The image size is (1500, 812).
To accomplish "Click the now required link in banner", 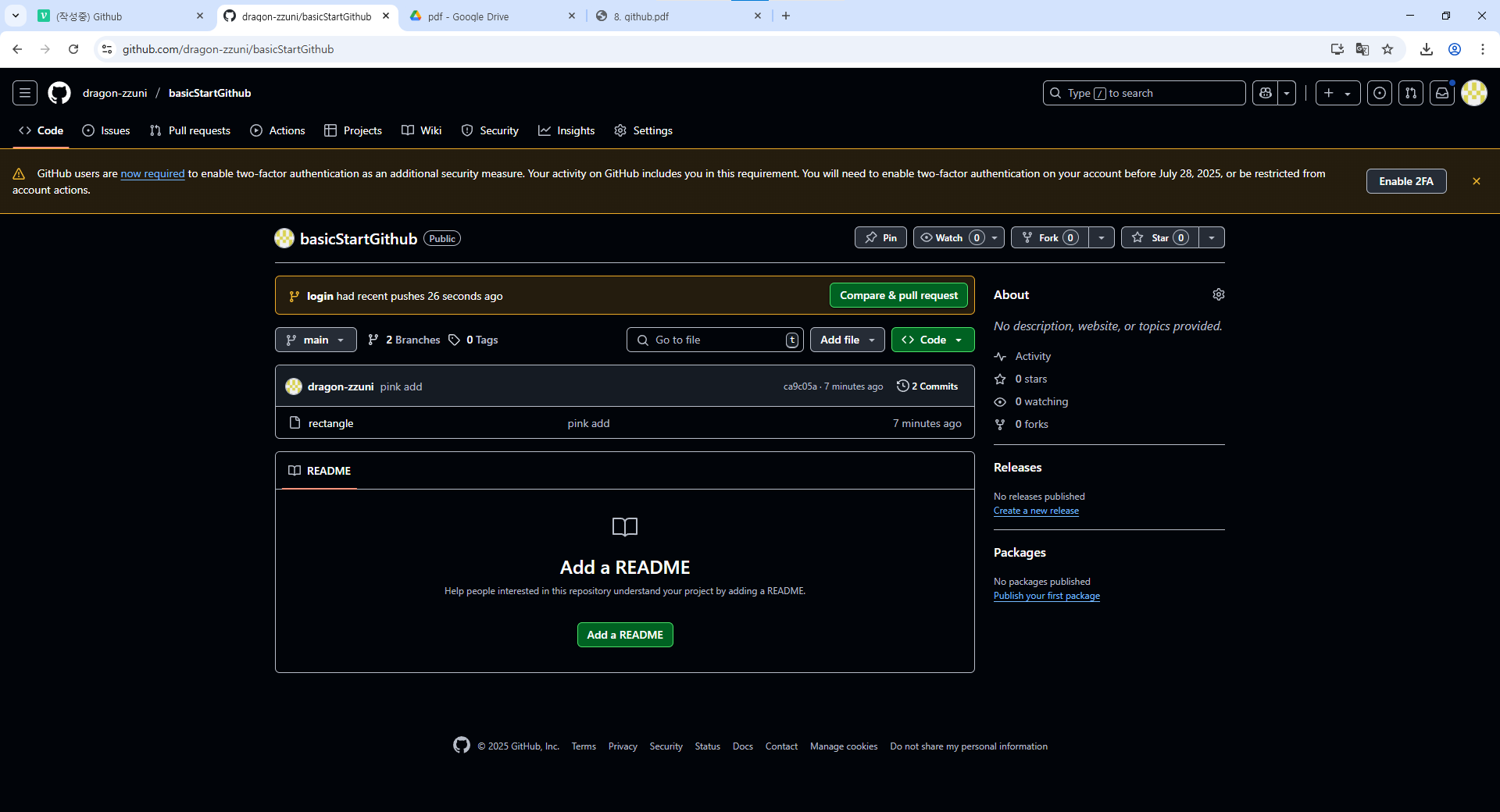I will [152, 173].
